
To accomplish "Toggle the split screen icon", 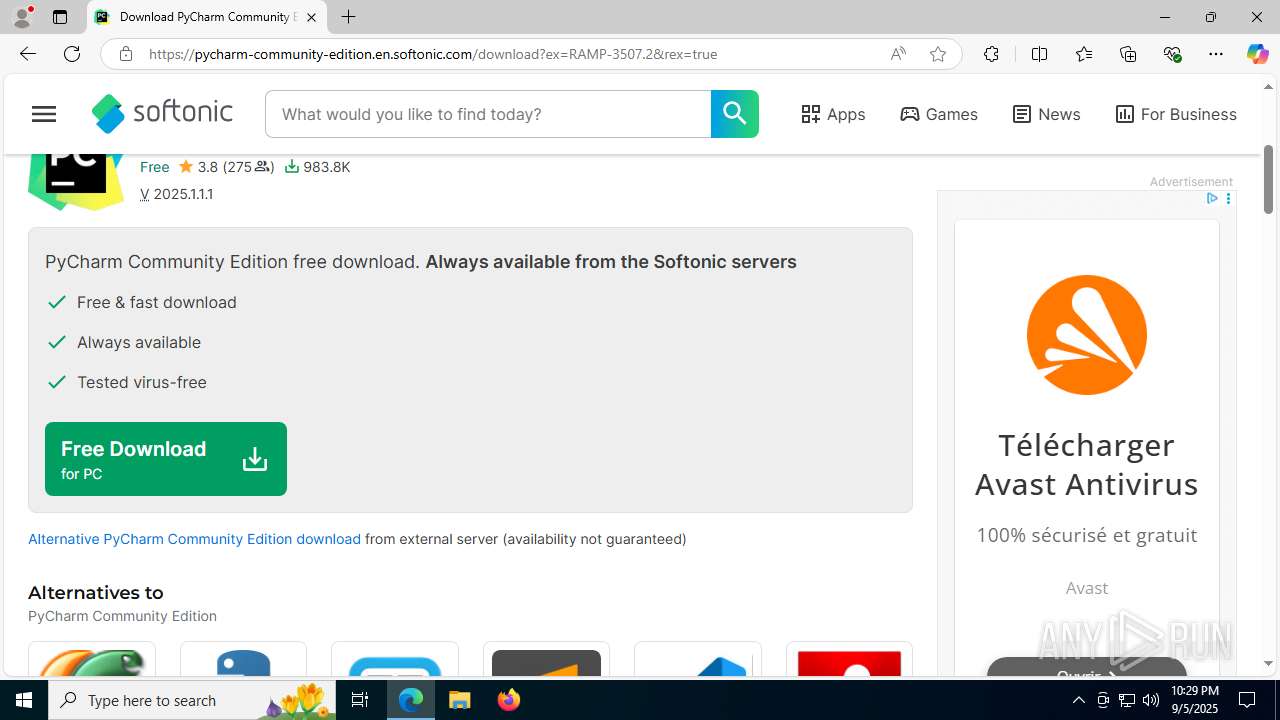I will click(x=1039, y=54).
